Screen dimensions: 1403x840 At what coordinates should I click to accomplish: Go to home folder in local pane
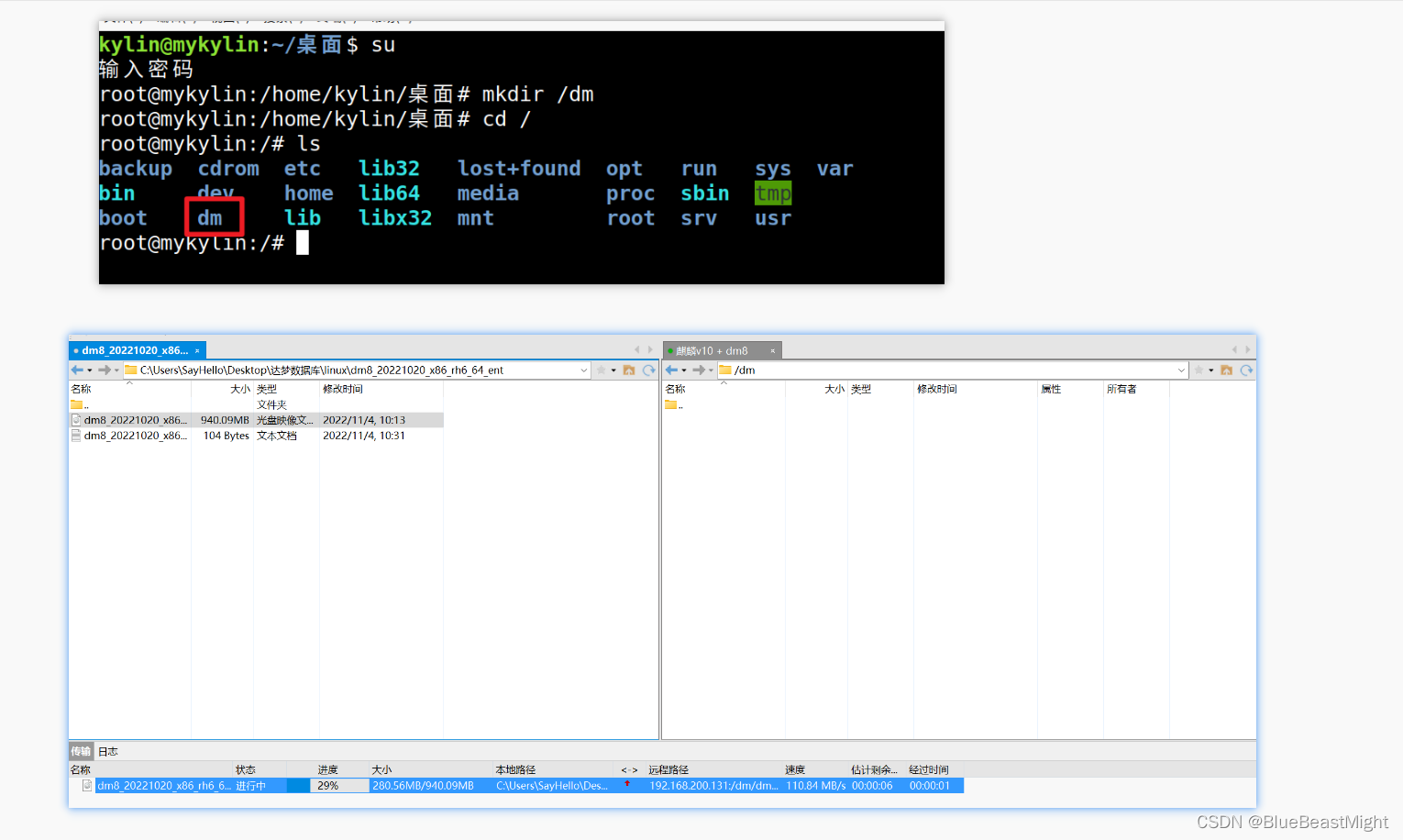(x=629, y=370)
